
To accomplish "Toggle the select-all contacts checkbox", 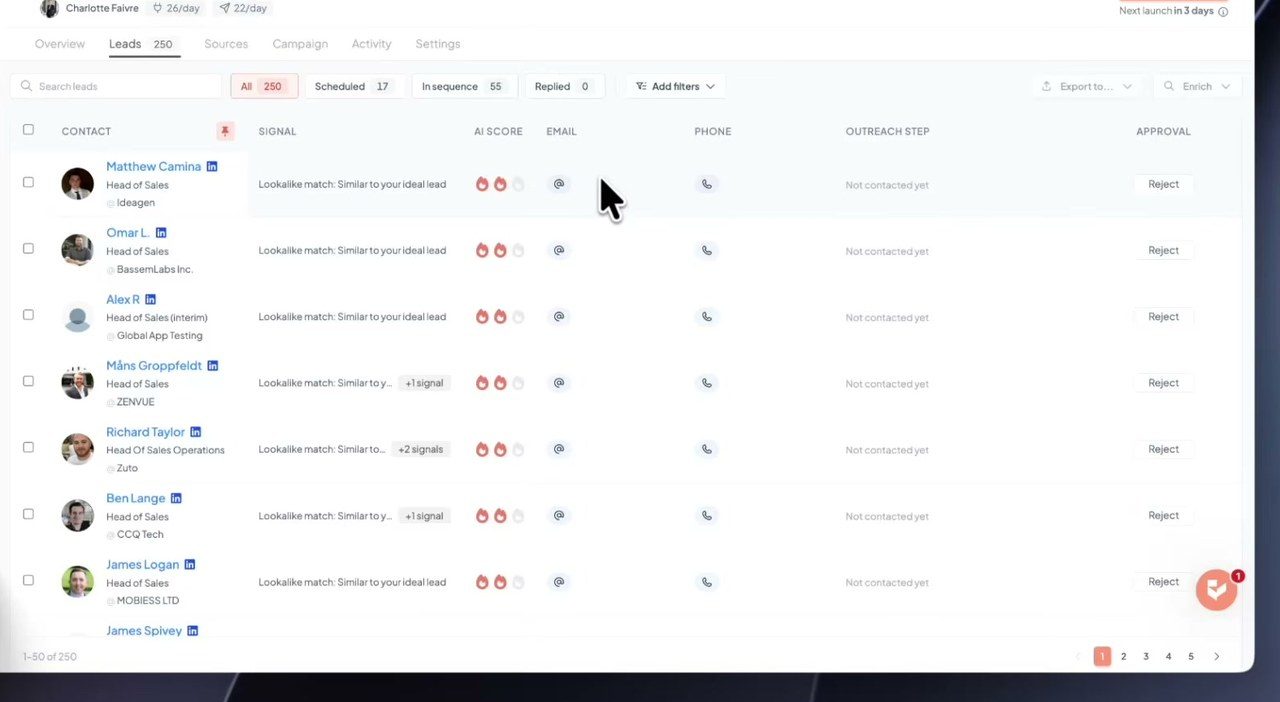I will pos(28,130).
